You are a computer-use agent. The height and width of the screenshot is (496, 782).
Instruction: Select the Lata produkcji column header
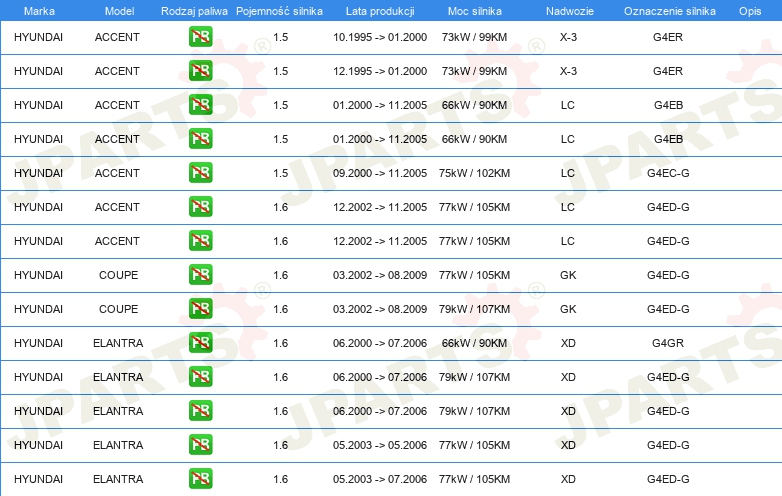[x=379, y=10]
